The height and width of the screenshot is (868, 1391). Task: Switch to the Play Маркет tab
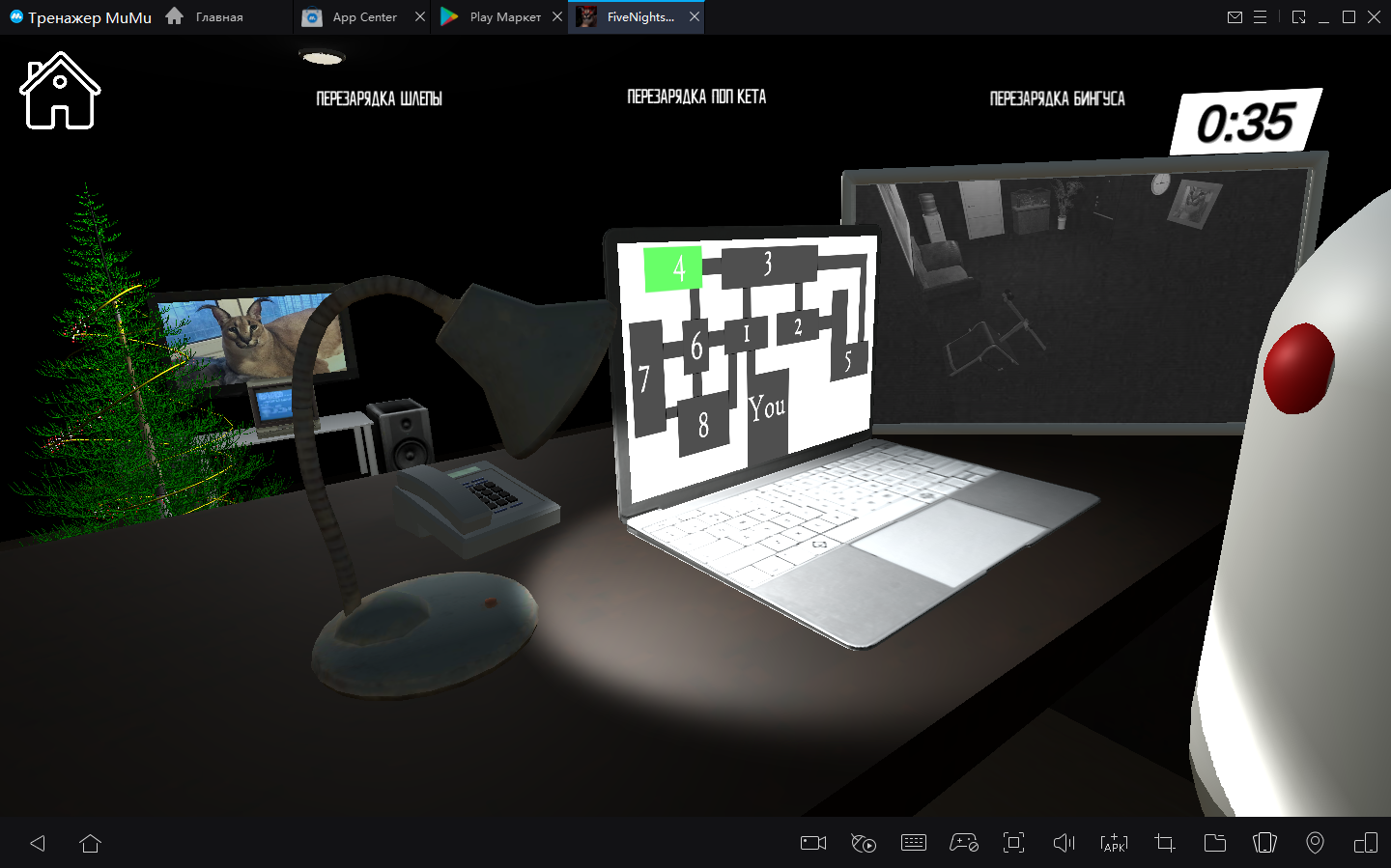point(503,17)
